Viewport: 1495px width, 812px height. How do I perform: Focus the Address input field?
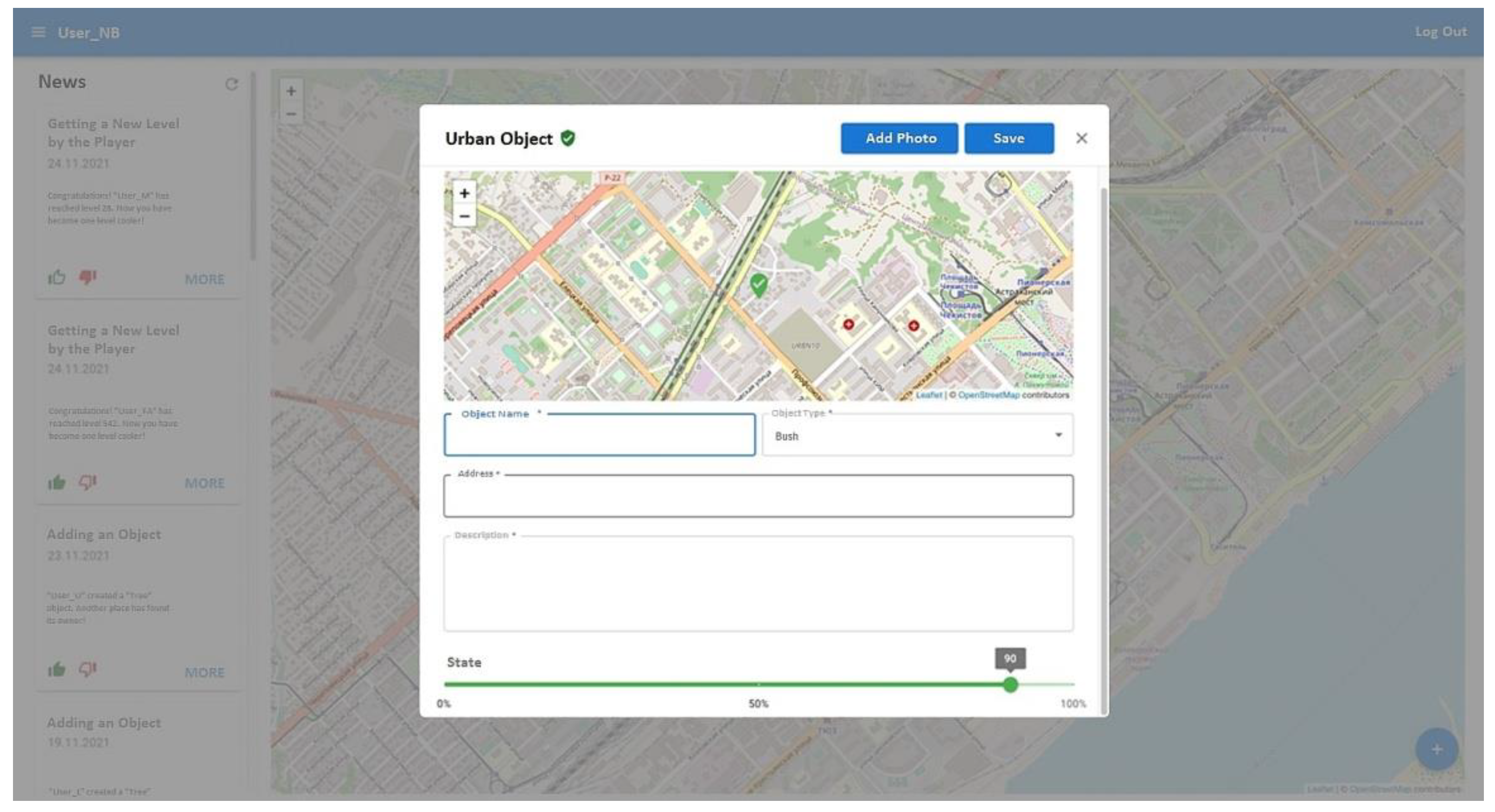[x=759, y=496]
